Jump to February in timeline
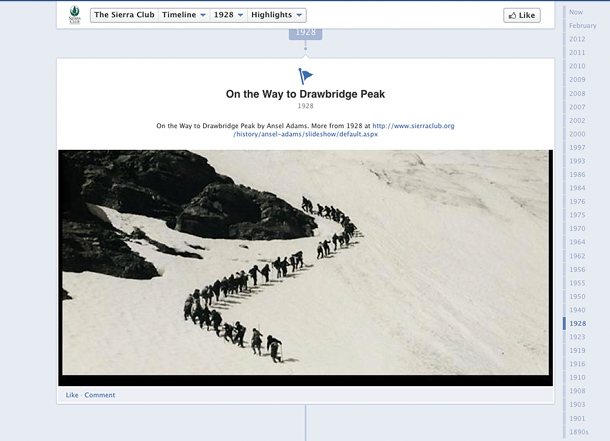Screen dimensions: 610x441 (582, 26)
